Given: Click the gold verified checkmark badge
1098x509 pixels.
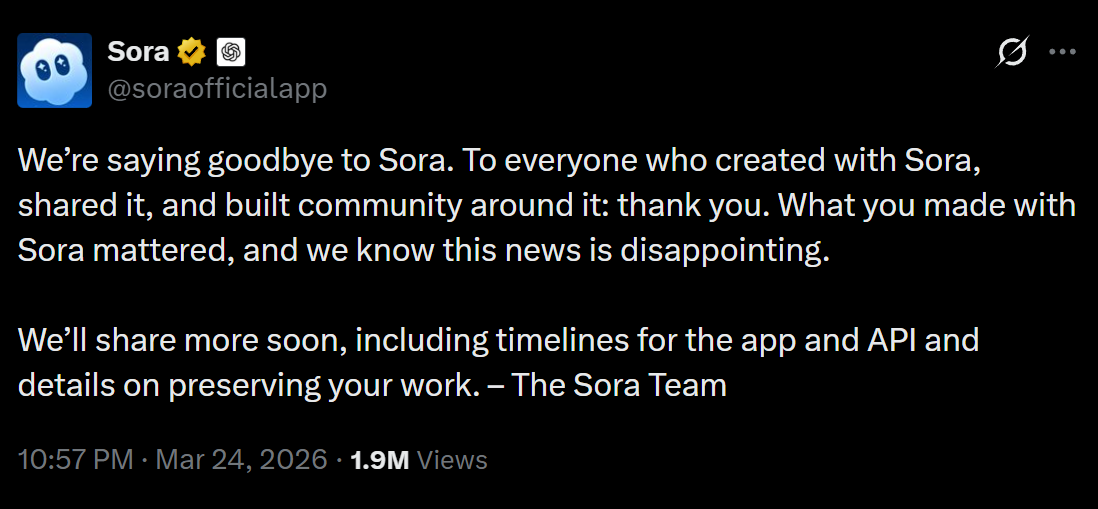Looking at the screenshot, I should pyautogui.click(x=192, y=51).
